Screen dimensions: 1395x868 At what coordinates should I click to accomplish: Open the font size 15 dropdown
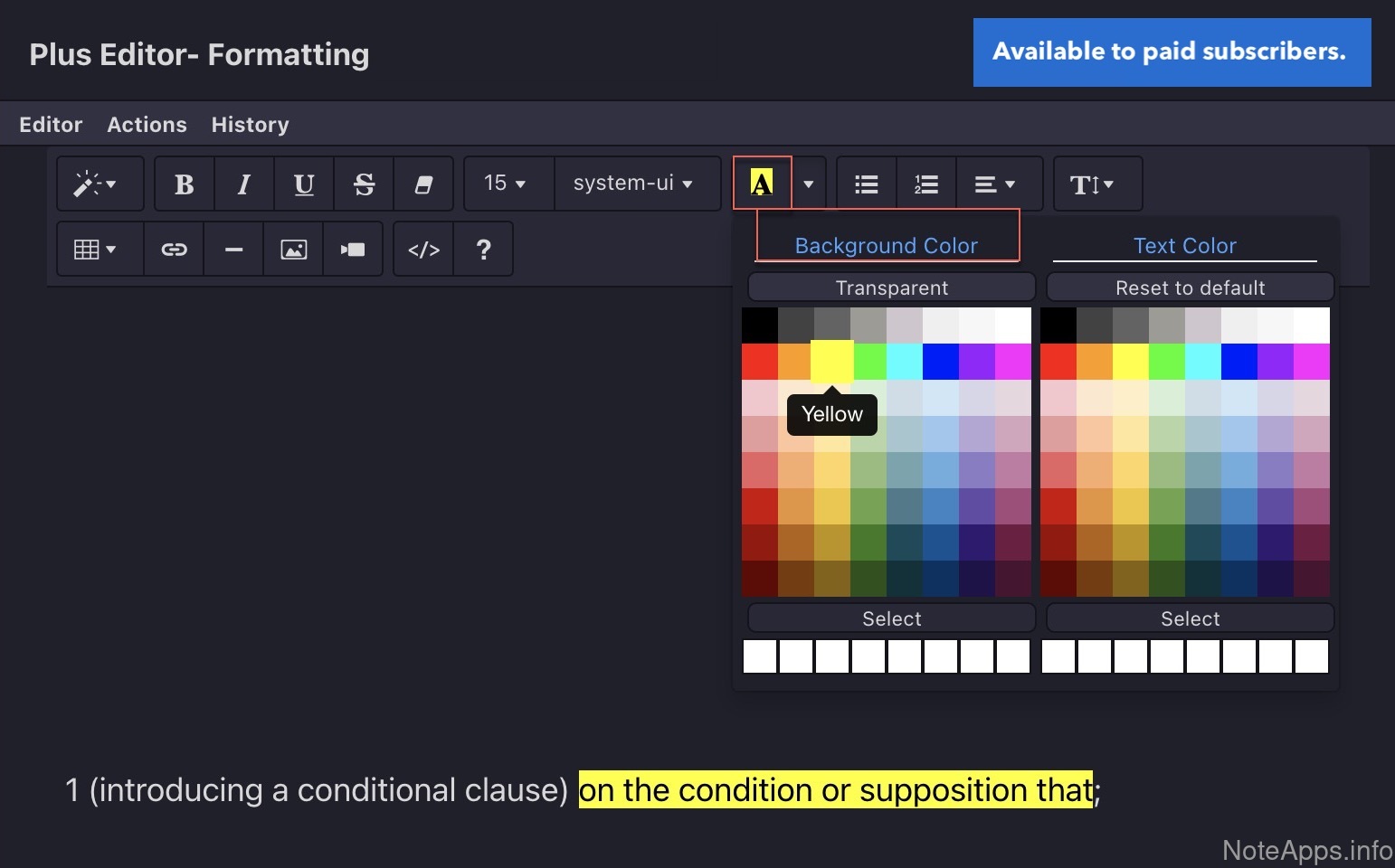coord(505,184)
